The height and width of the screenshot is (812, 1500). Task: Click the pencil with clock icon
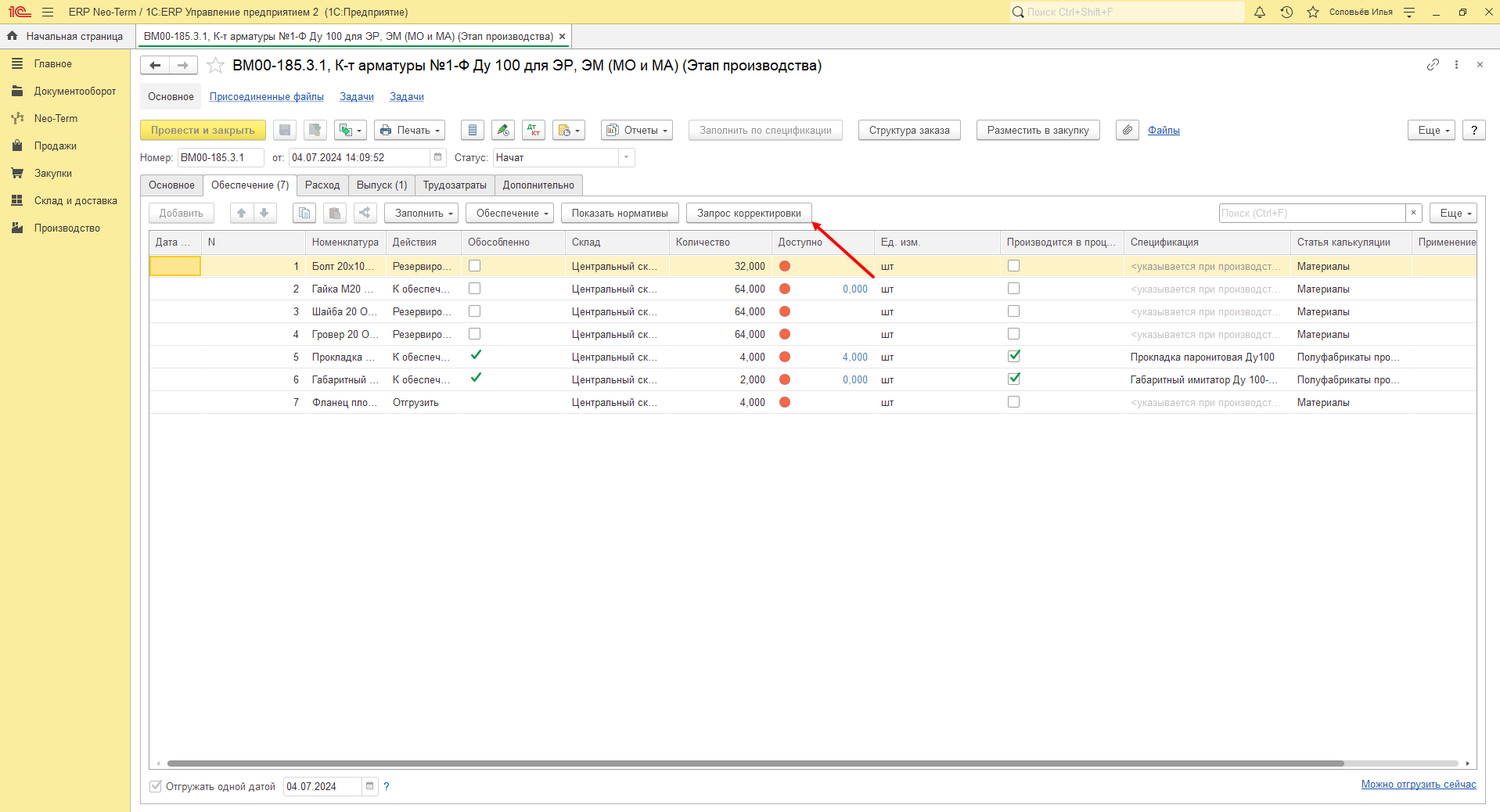[x=503, y=131]
